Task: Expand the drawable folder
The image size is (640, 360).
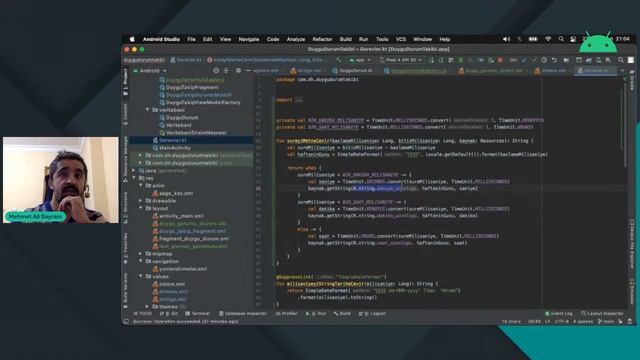Action: click(x=140, y=201)
